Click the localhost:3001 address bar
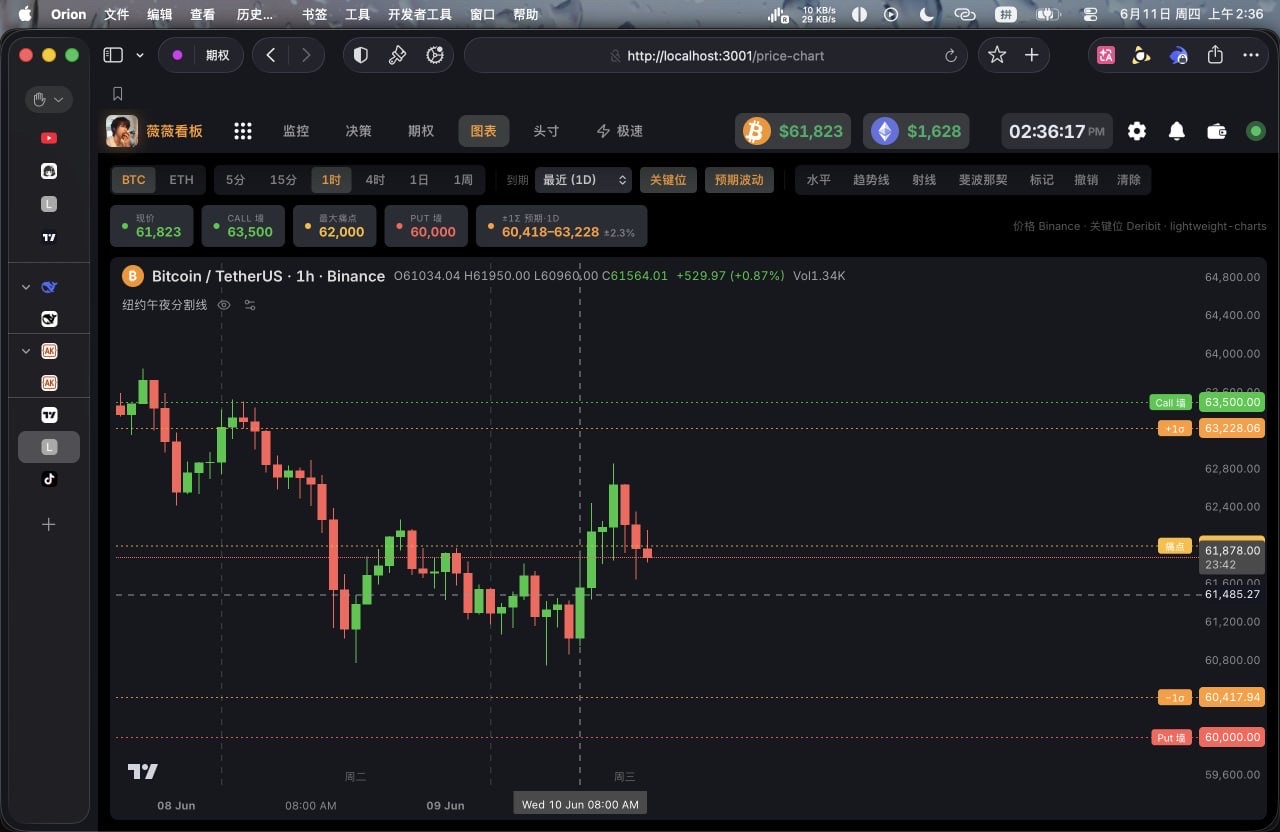Image resolution: width=1280 pixels, height=832 pixels. coord(717,56)
